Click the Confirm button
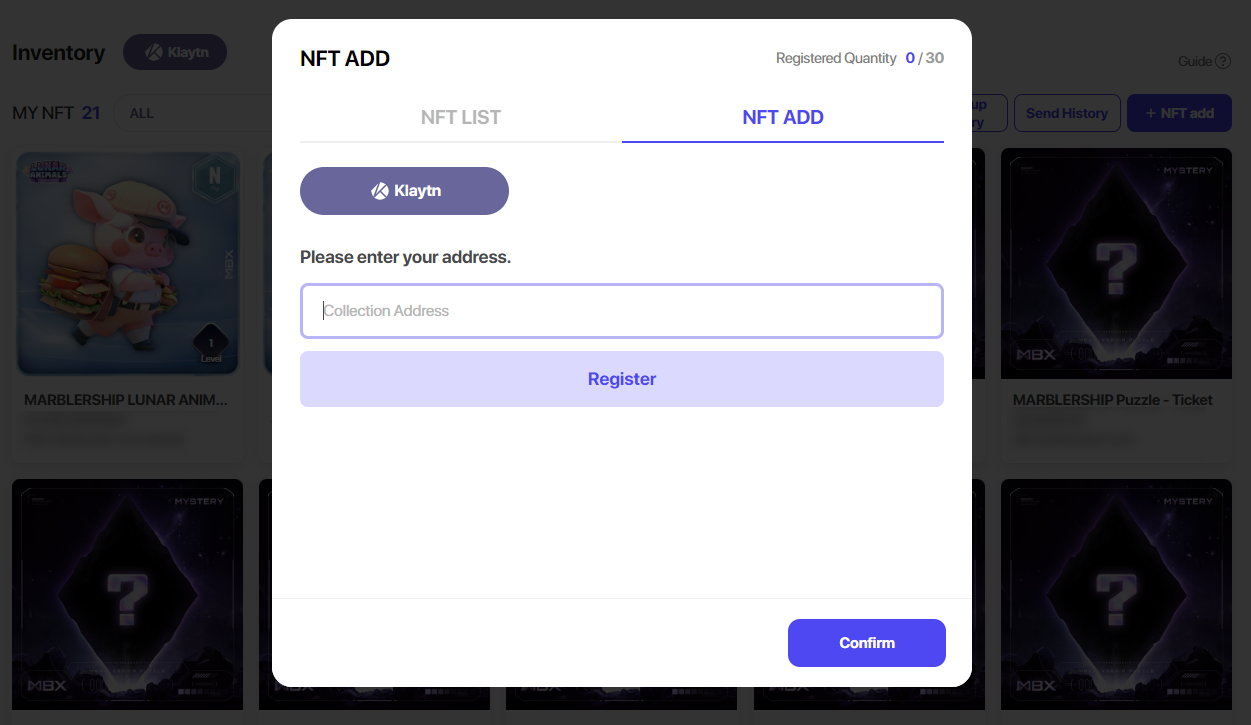The image size is (1251, 725). (866, 643)
